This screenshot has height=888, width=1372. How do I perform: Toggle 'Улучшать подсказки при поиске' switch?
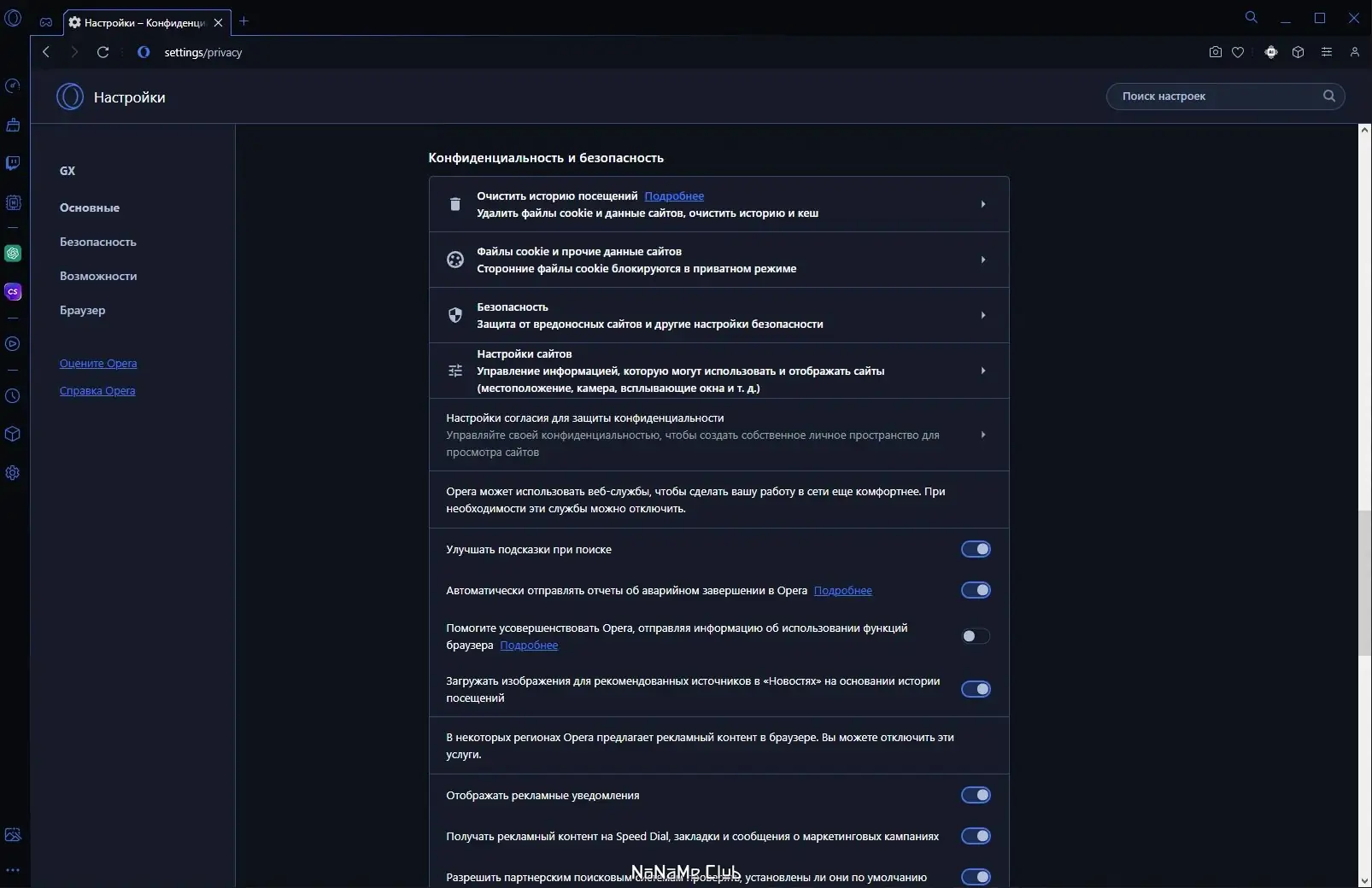976,549
